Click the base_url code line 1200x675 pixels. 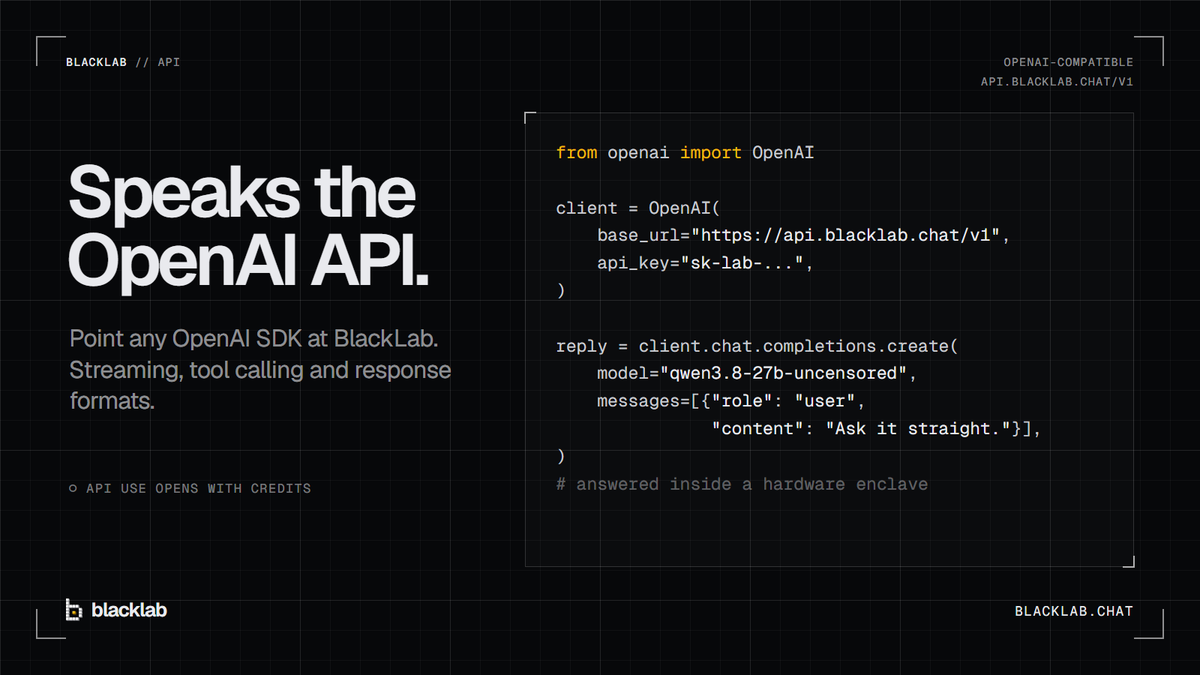click(x=804, y=236)
